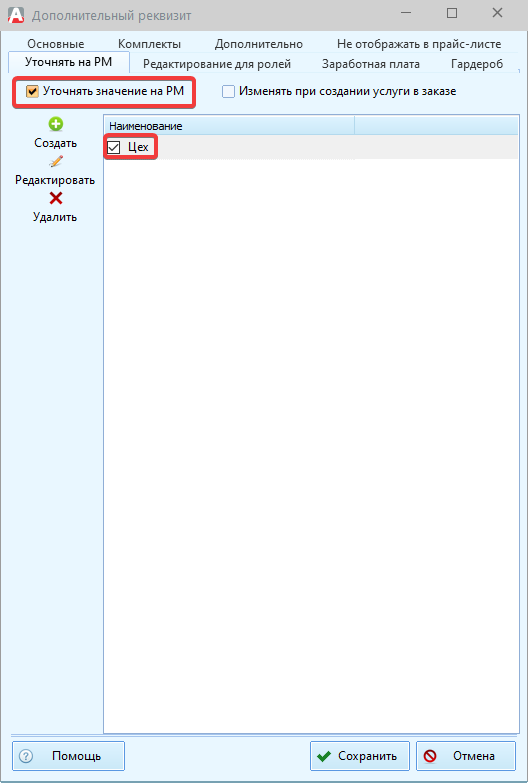Click the green plus Создать icon
Image resolution: width=528 pixels, height=783 pixels.
[x=56, y=124]
